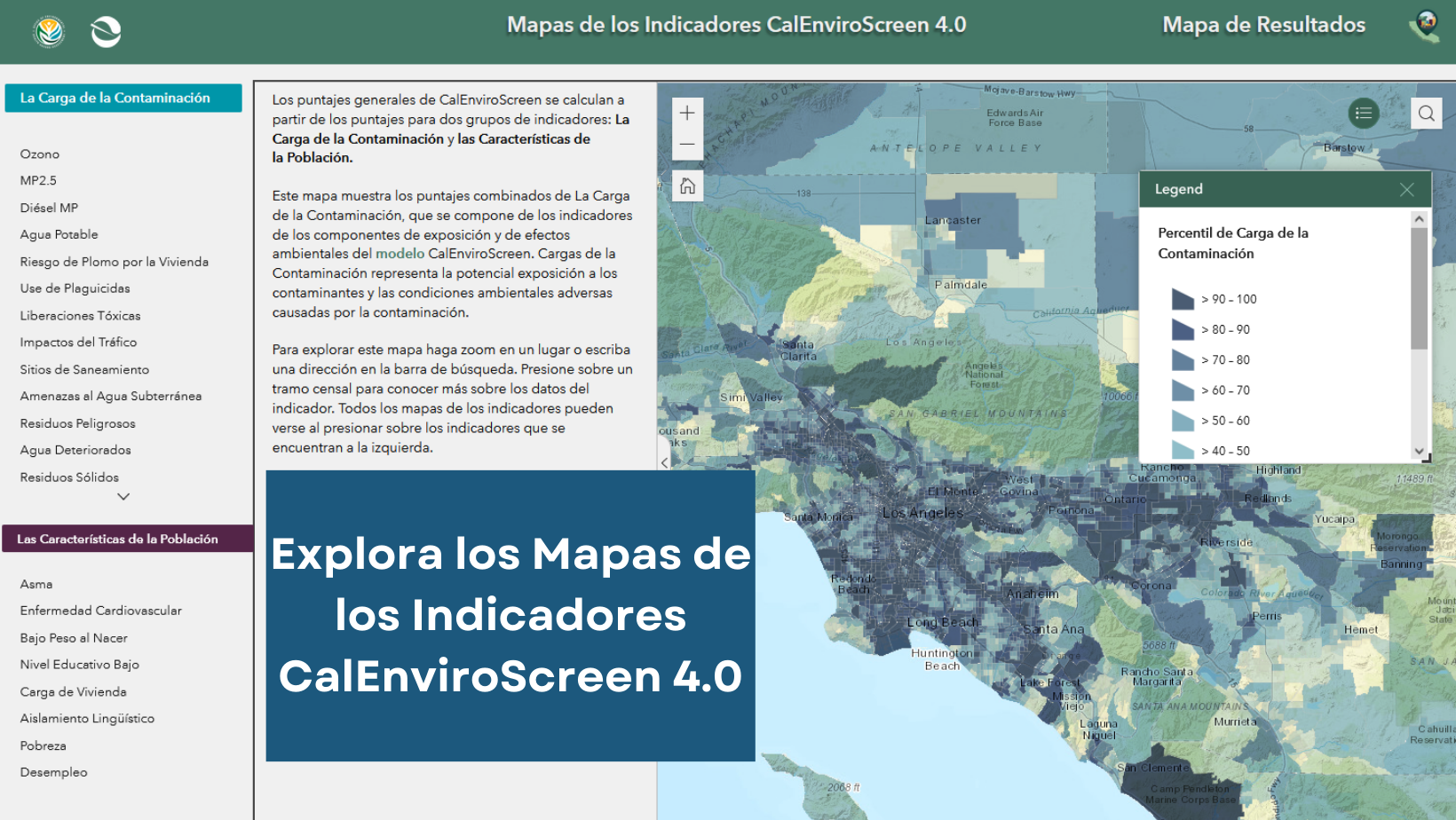
Task: Open the Pobreza indicator map
Action: (x=43, y=745)
